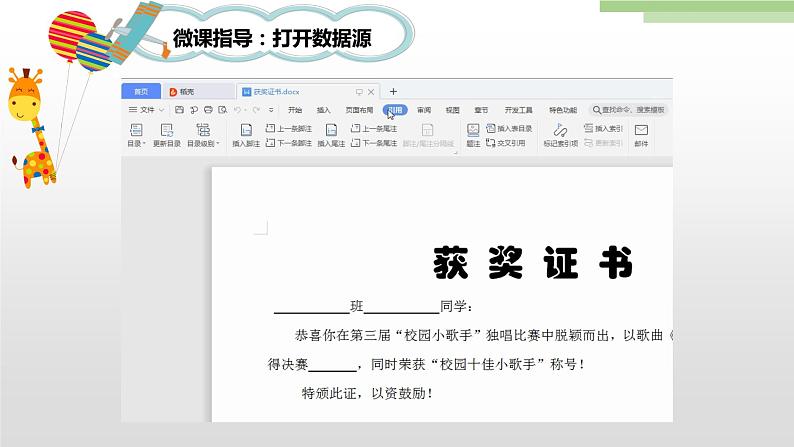
Task: Open the 文件 menu dropdown
Action: (148, 110)
